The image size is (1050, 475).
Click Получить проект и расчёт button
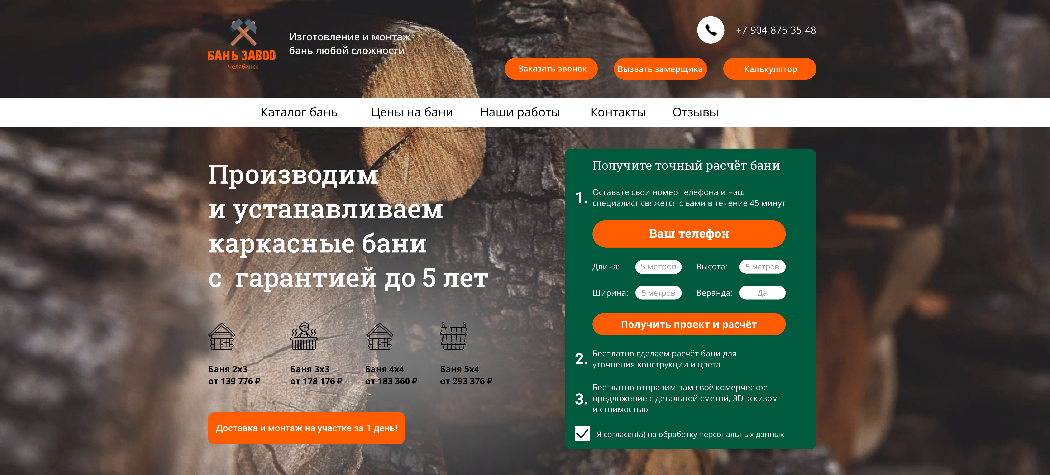[689, 324]
